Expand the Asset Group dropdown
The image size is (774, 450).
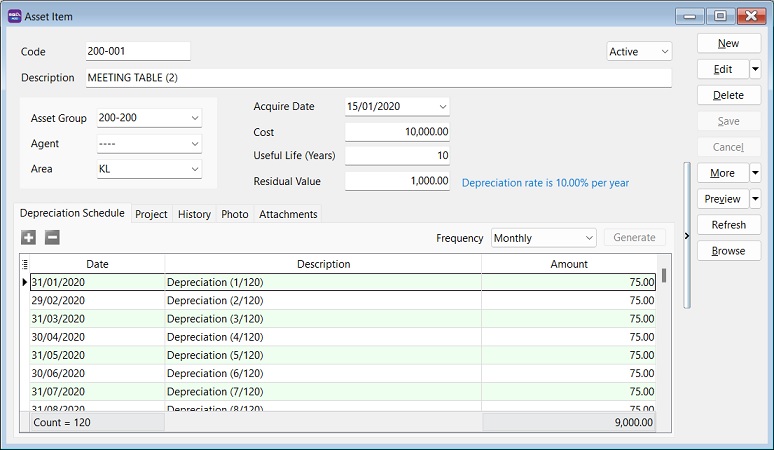(194, 118)
